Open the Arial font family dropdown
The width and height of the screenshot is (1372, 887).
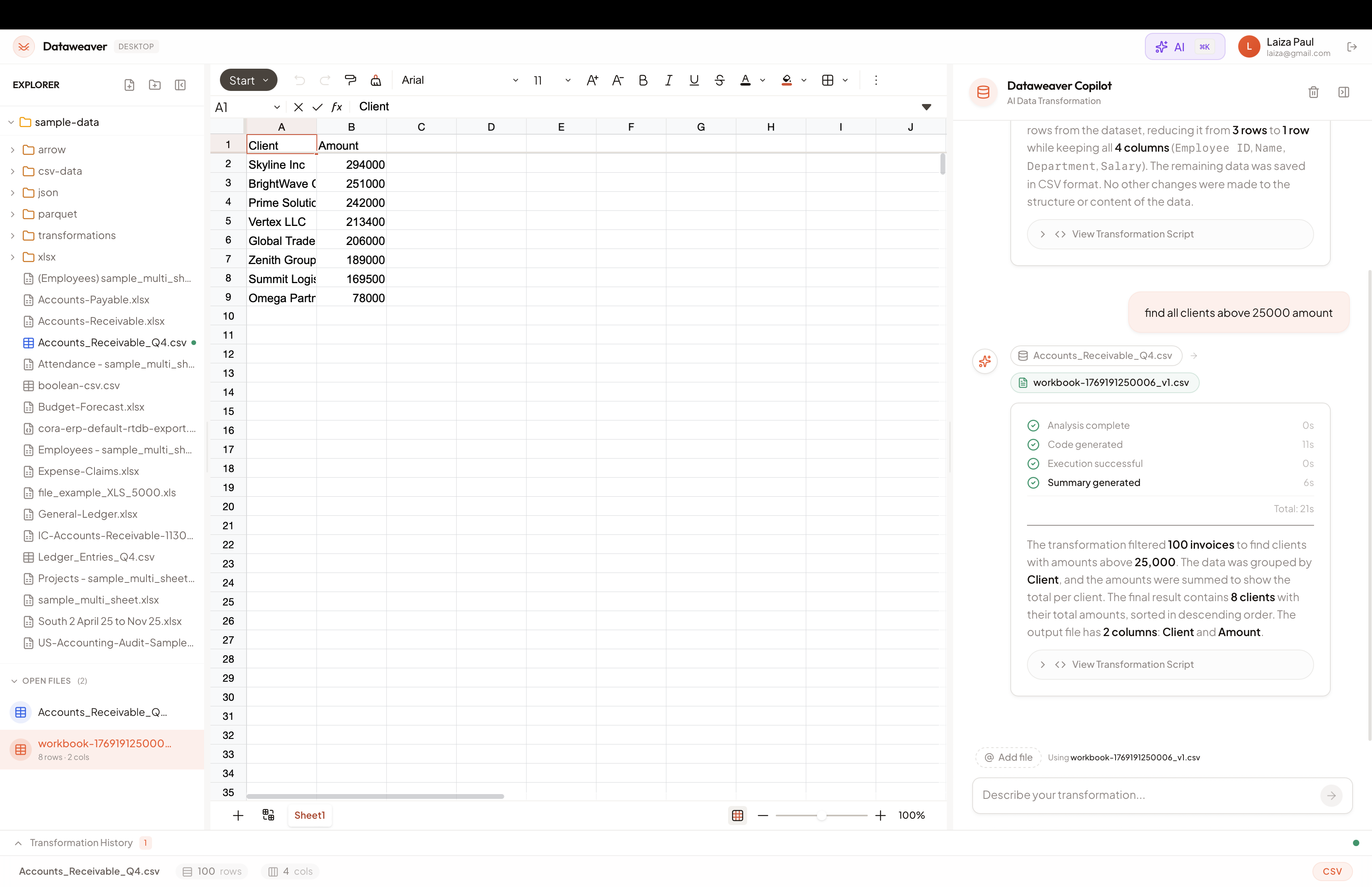tap(459, 80)
